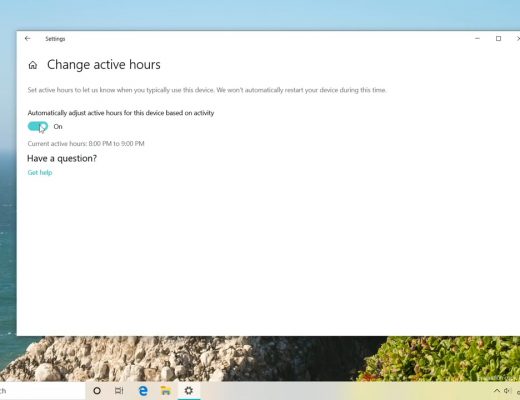This screenshot has height=400, width=520.
Task: Select the 'Current active hours' text line
Action: [86, 144]
